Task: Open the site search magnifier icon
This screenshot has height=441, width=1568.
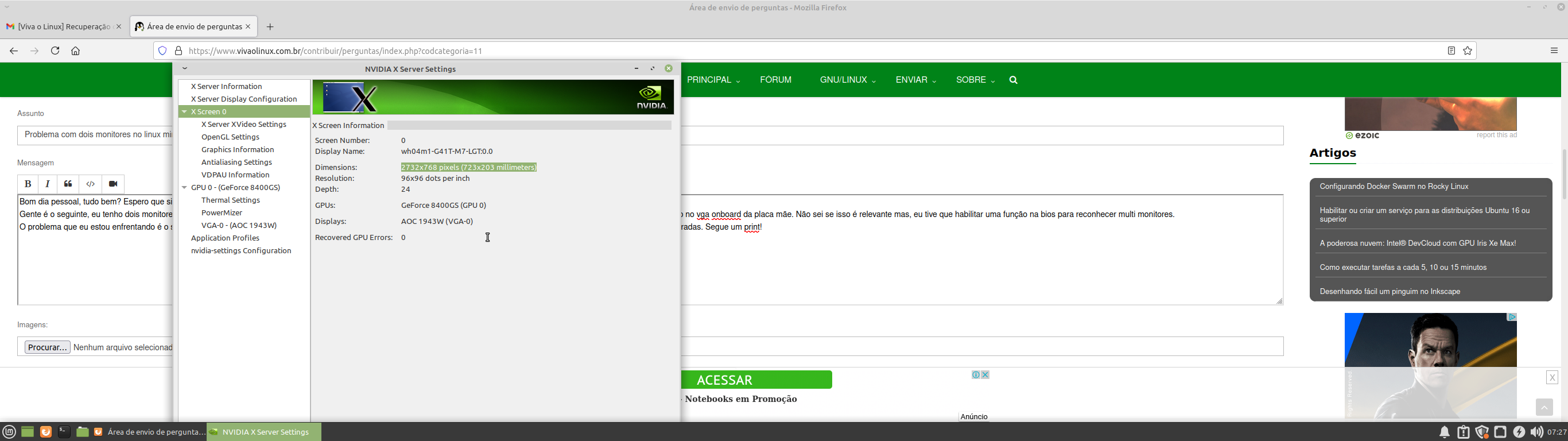Action: point(1014,80)
